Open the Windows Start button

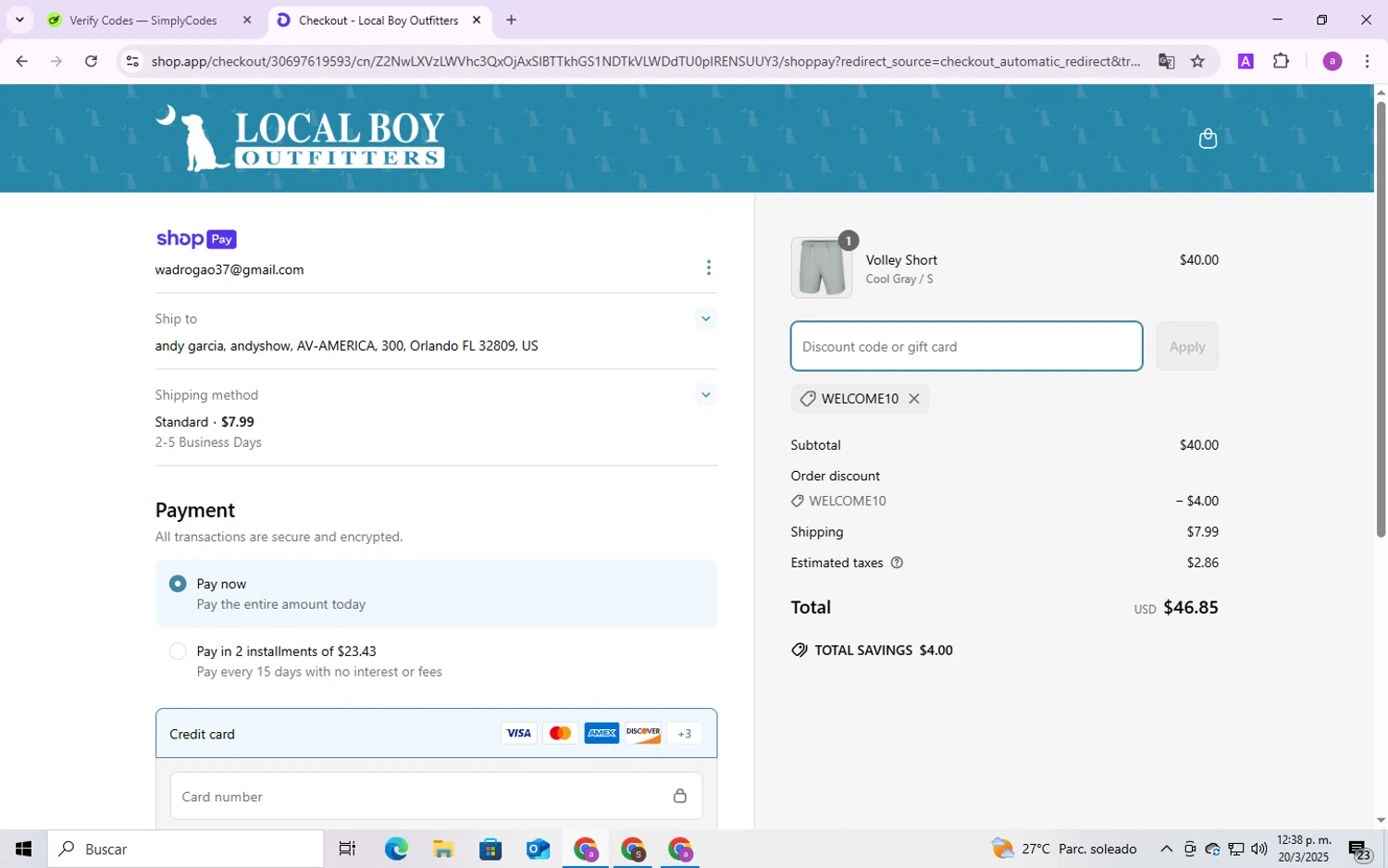[23, 849]
